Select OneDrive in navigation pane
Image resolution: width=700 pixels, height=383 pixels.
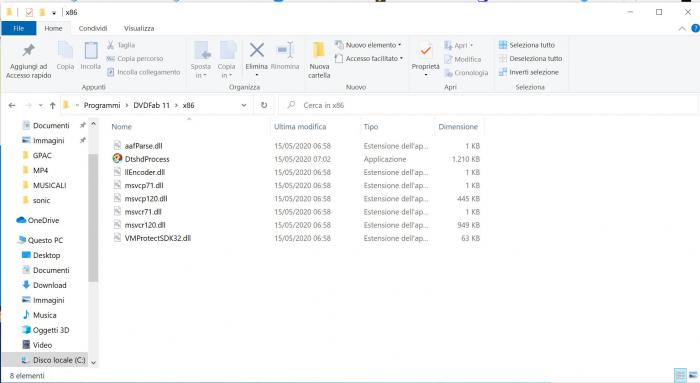(x=43, y=220)
